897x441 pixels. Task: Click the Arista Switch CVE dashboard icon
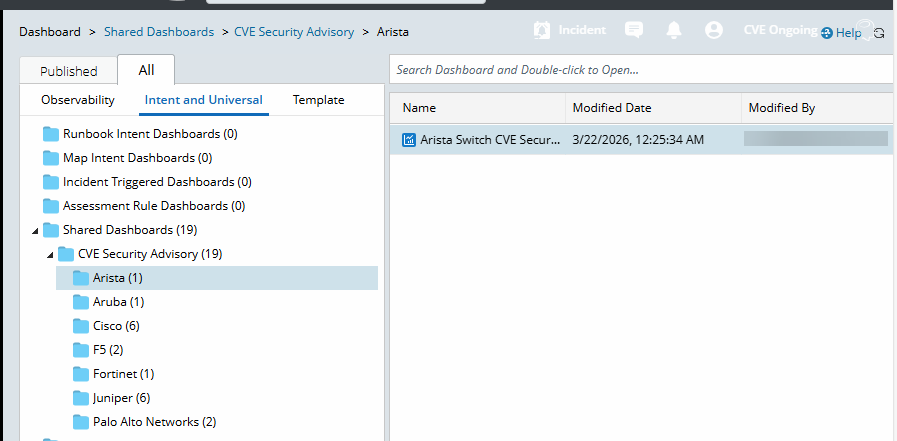(408, 140)
